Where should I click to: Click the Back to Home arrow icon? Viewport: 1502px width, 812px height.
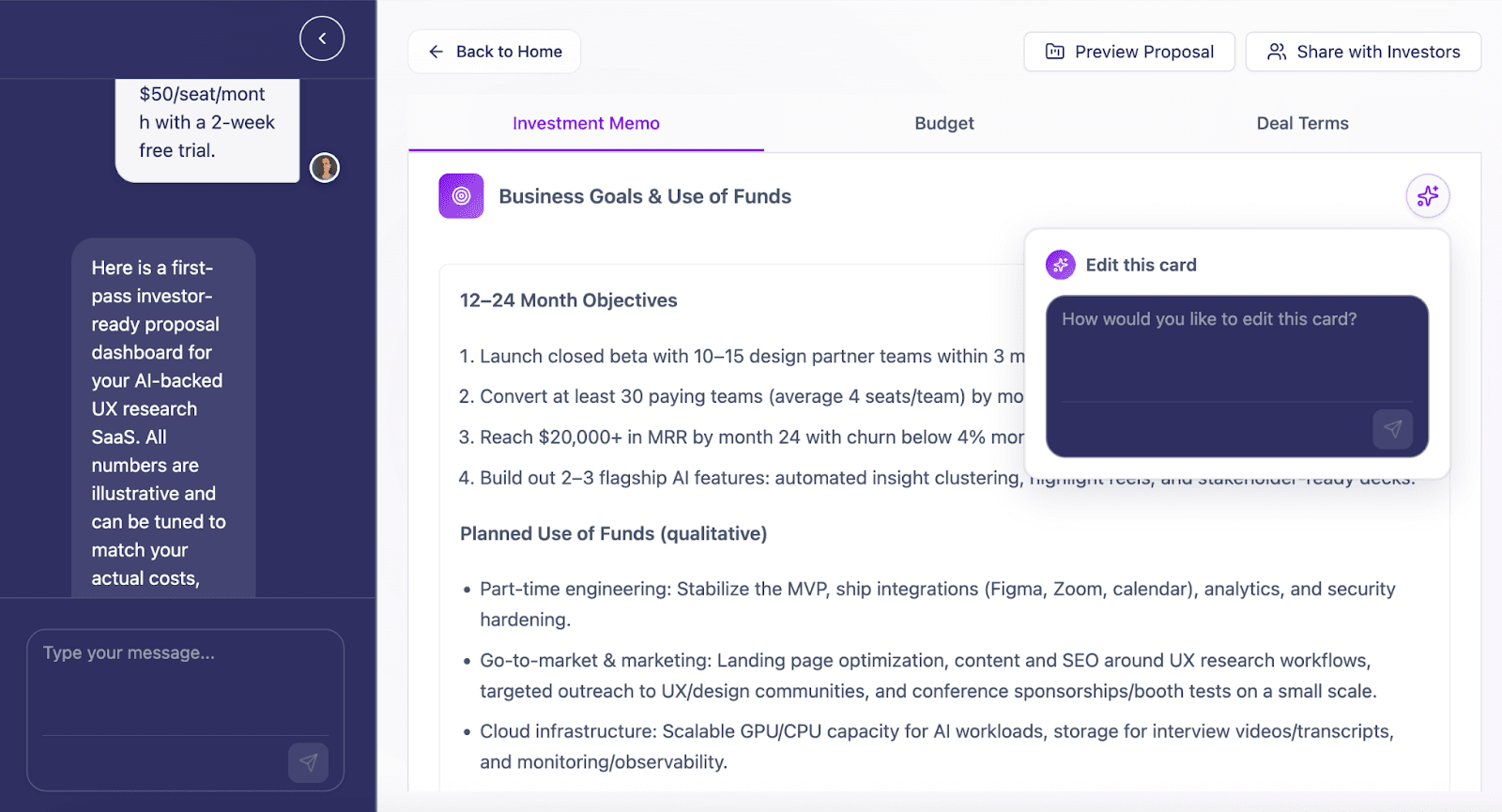(436, 52)
